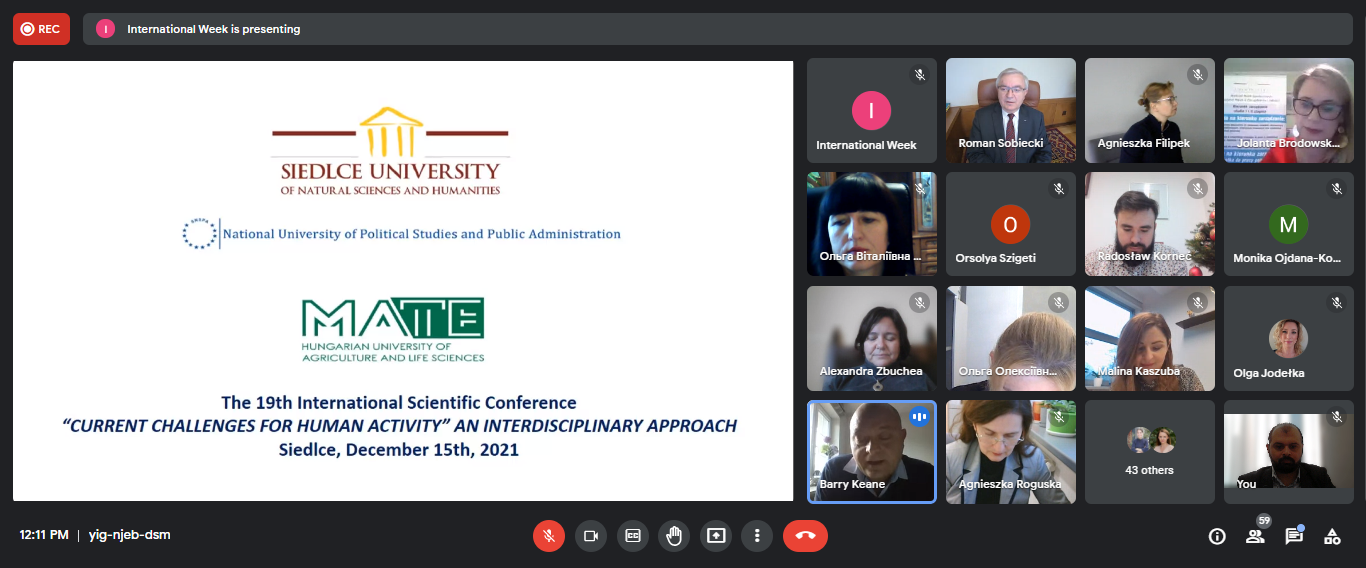
Task: Click the speaking indicator on Barry Keane tile
Action: pos(919,417)
